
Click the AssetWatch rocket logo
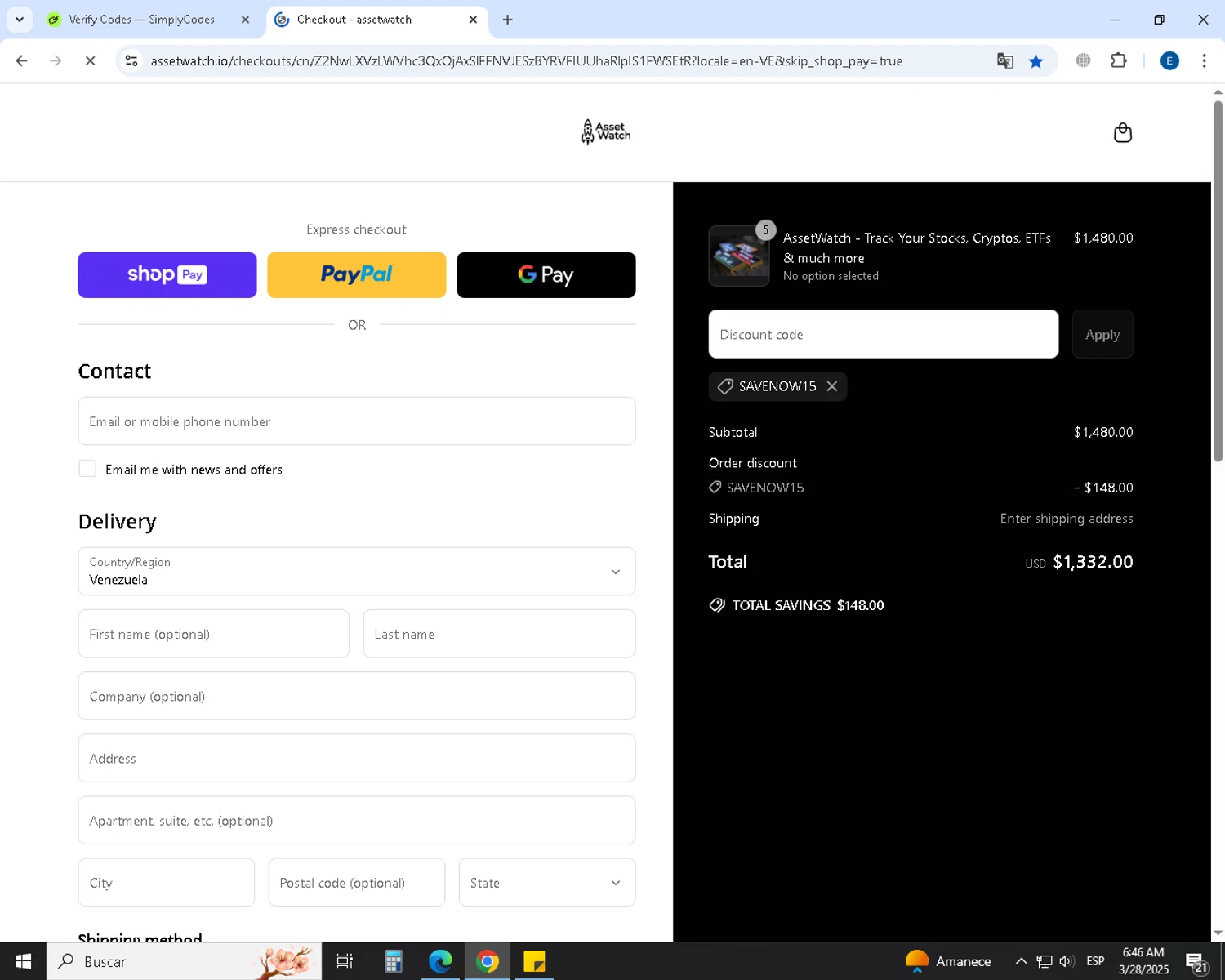pyautogui.click(x=606, y=131)
